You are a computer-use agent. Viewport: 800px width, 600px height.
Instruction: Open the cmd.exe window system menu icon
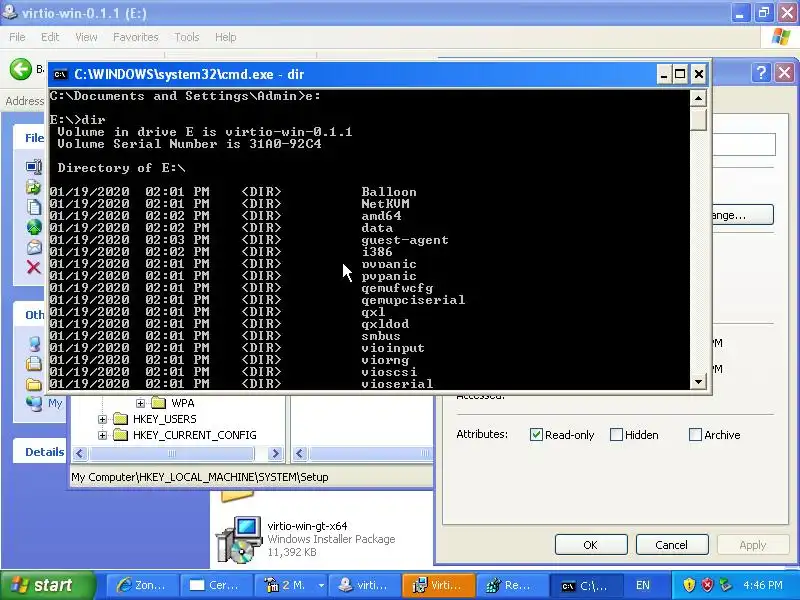click(x=60, y=74)
